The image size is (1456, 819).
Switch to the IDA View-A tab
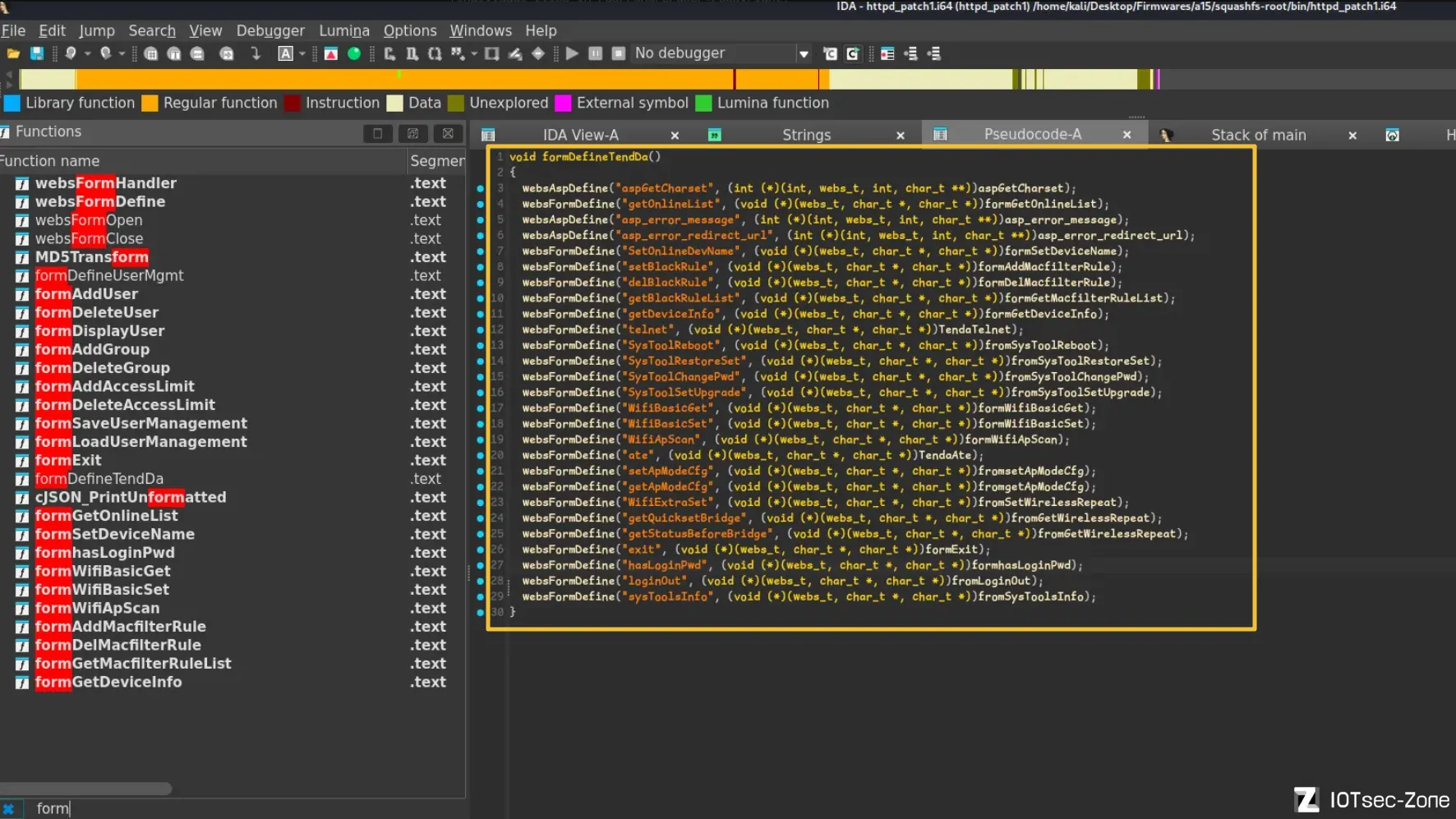(580, 135)
